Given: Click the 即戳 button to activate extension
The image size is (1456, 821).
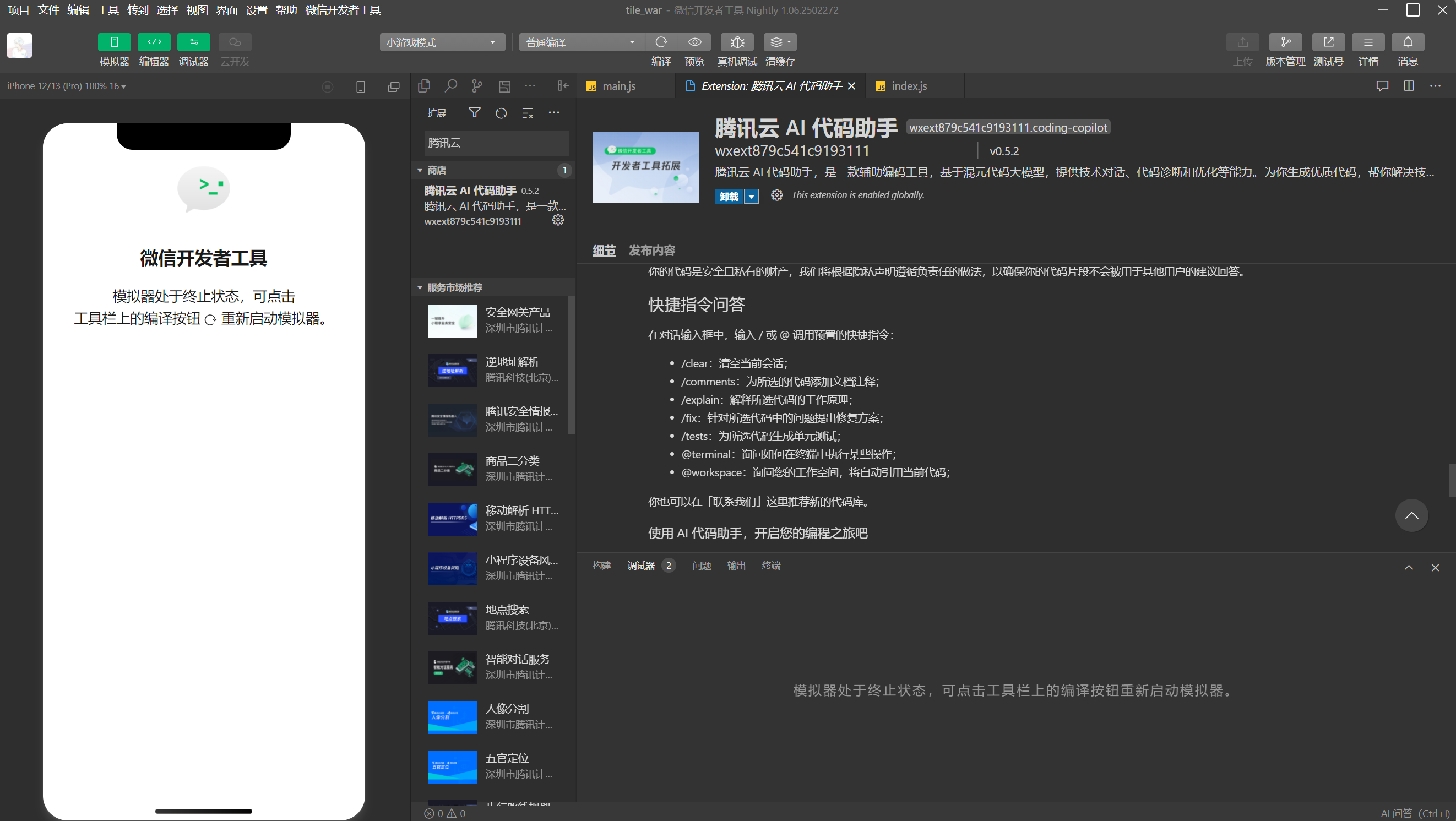Looking at the screenshot, I should click(x=727, y=194).
